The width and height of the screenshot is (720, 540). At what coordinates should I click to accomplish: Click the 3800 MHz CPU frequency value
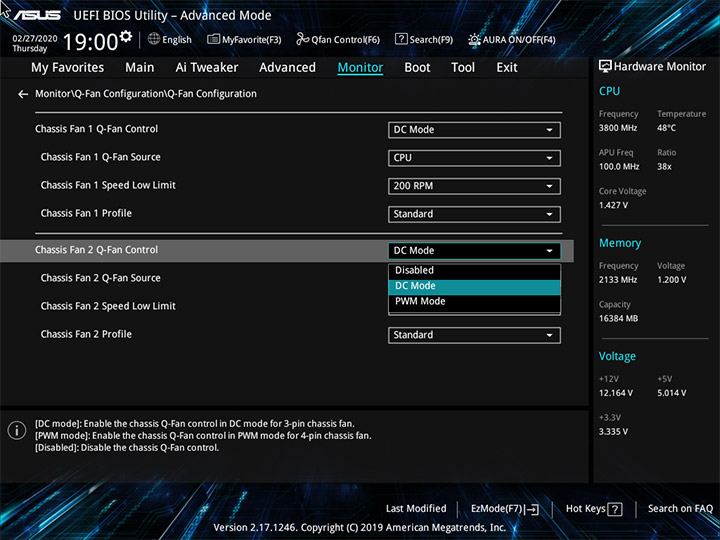click(618, 128)
